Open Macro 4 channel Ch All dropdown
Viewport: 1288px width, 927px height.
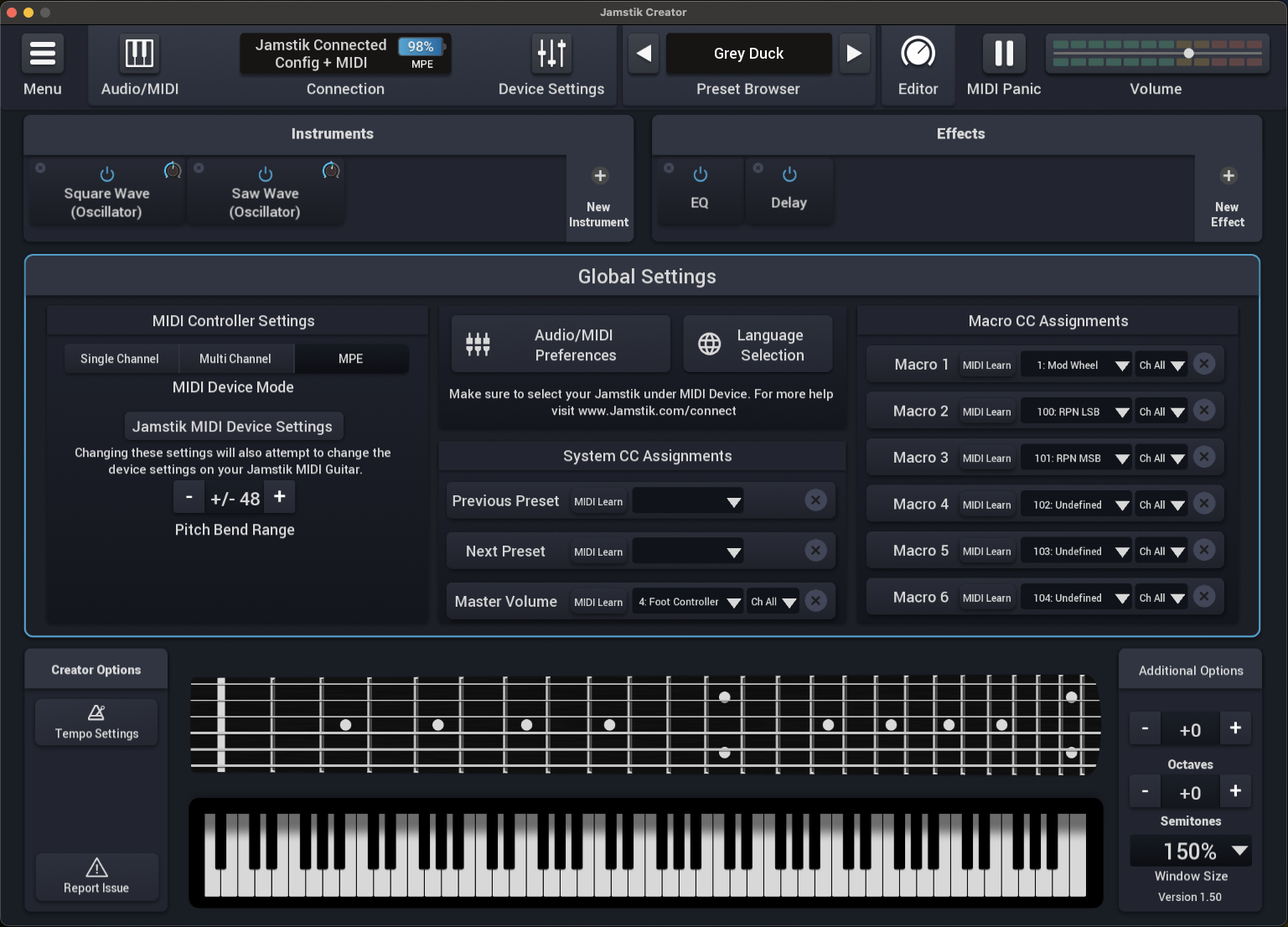(x=1161, y=505)
